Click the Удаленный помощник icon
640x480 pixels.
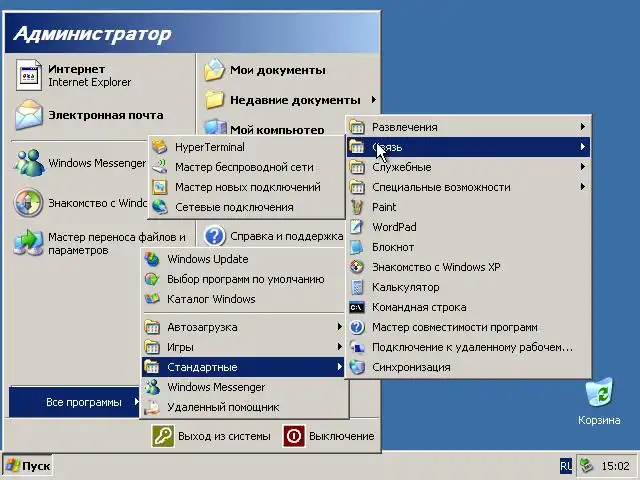point(152,407)
